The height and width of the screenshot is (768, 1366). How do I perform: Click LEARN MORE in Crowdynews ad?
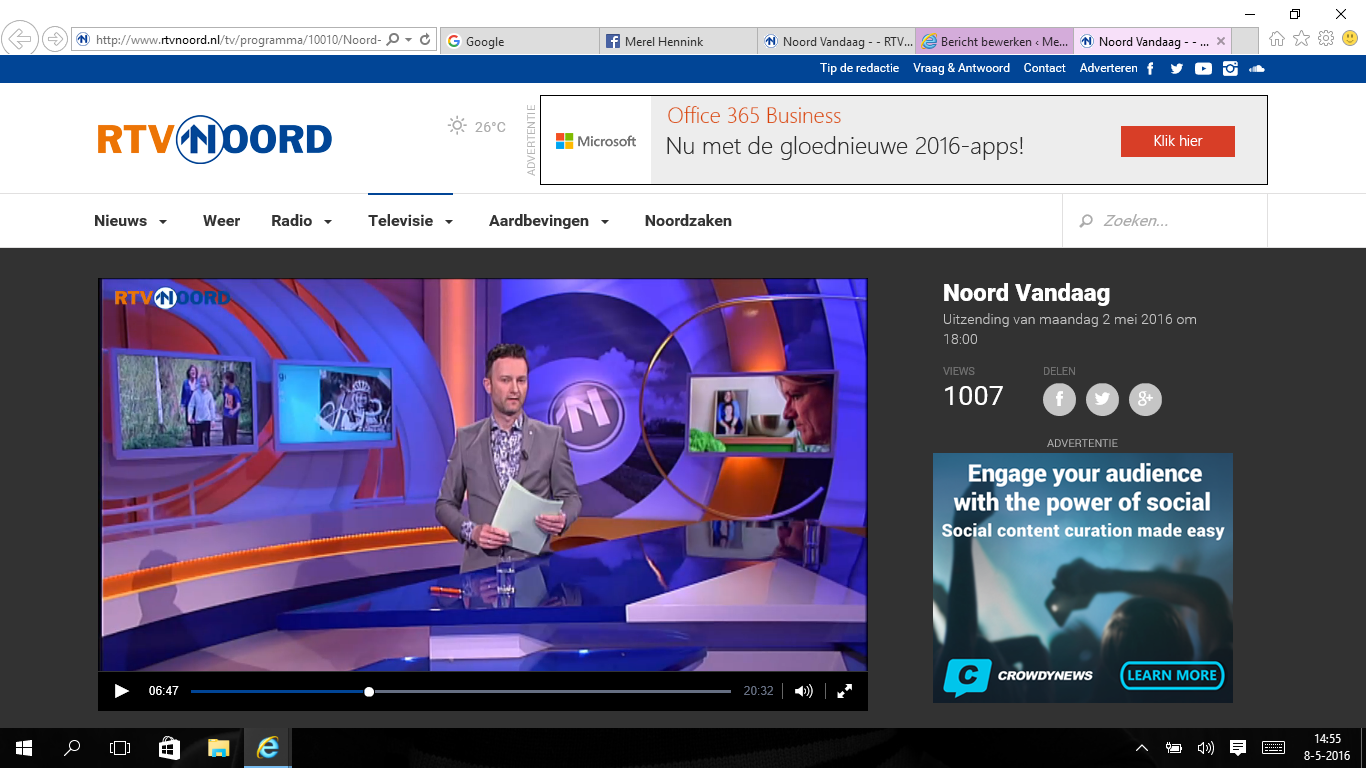pyautogui.click(x=1173, y=675)
